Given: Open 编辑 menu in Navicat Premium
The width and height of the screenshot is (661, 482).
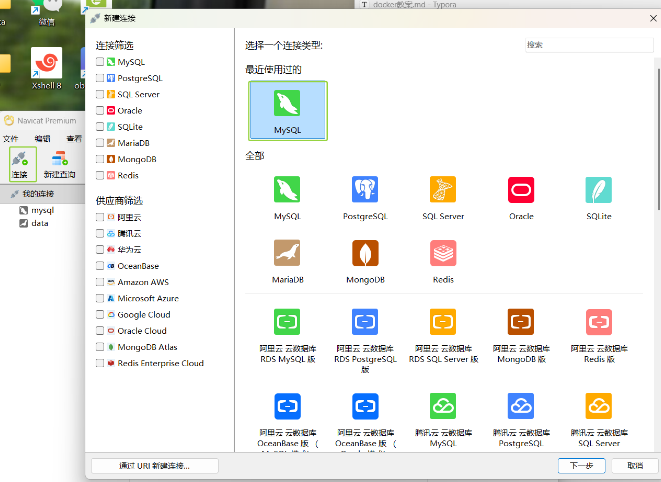Looking at the screenshot, I should 42,138.
